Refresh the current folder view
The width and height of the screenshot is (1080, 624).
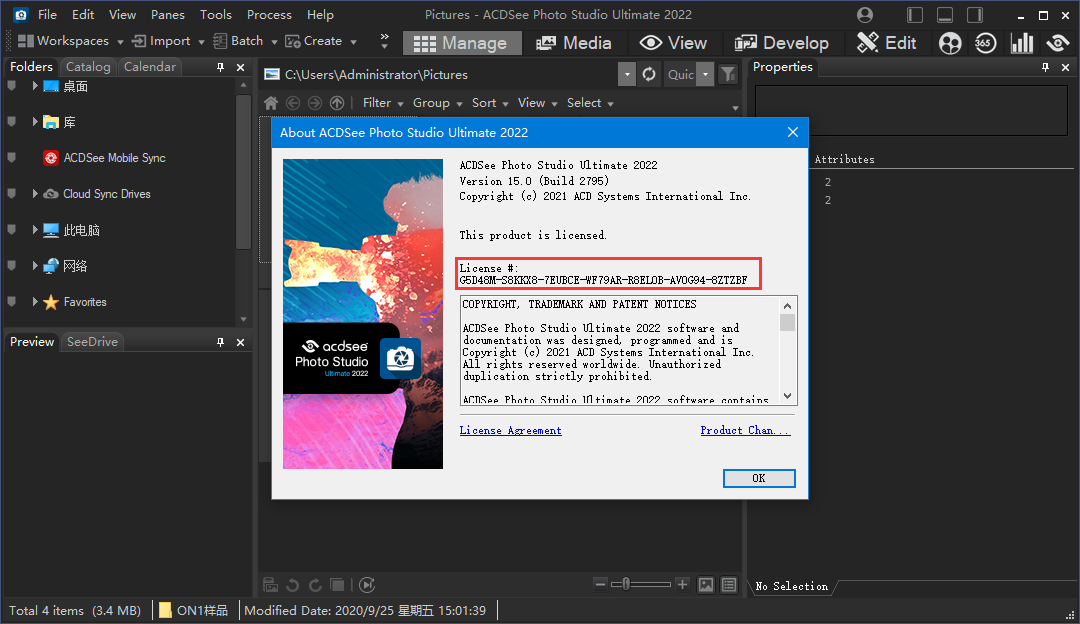(x=648, y=74)
